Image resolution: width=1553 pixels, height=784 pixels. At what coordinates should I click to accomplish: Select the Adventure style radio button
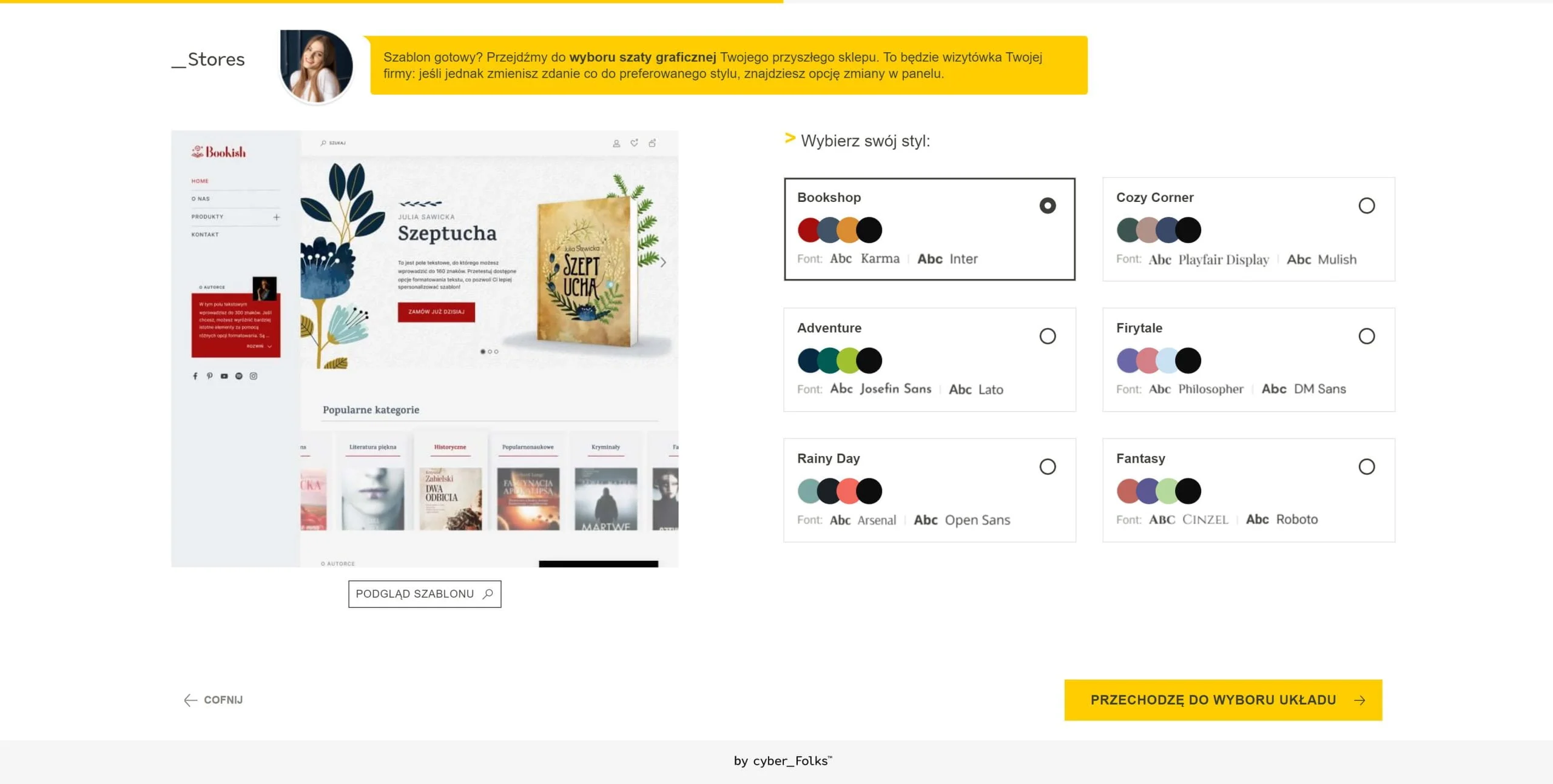pos(1047,335)
